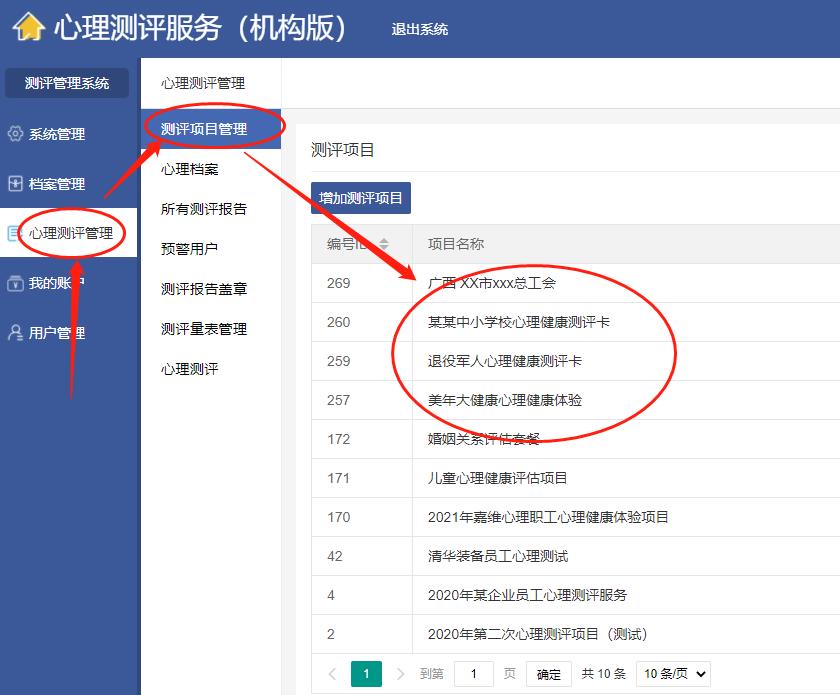Image resolution: width=840 pixels, height=695 pixels.
Task: Click the page number input field
Action: pos(474,674)
